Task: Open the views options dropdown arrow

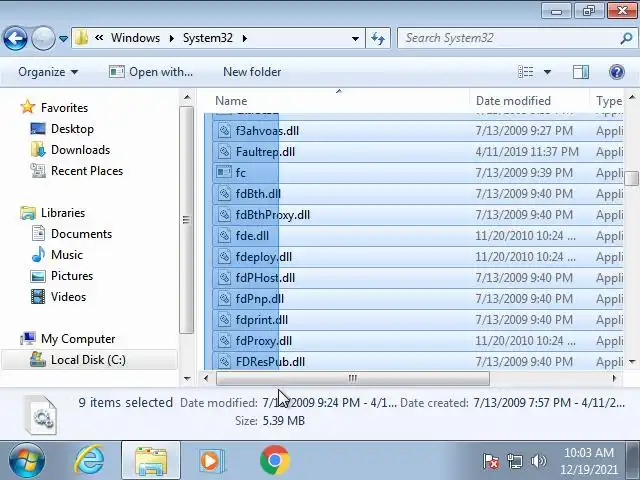Action: point(547,72)
